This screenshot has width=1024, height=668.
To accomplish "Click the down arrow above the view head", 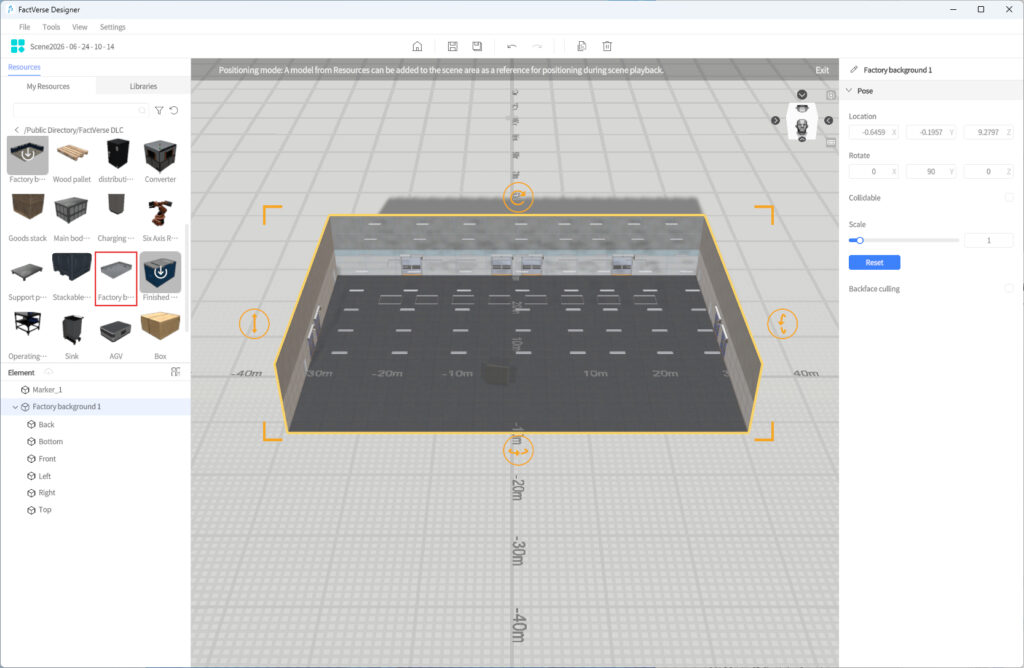I will pyautogui.click(x=802, y=95).
